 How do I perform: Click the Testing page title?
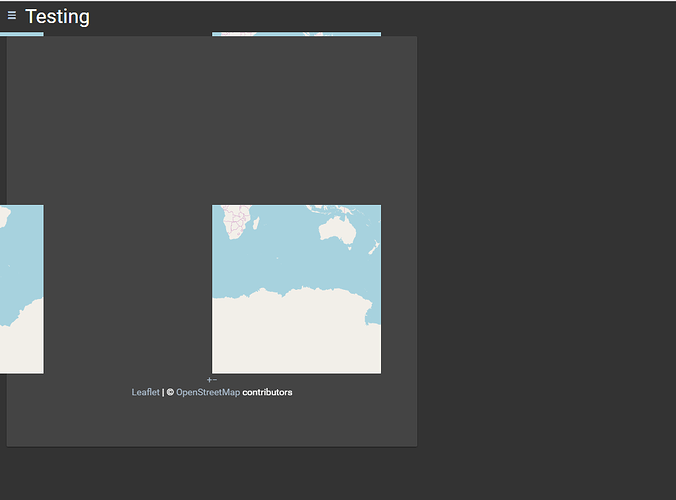tap(57, 17)
